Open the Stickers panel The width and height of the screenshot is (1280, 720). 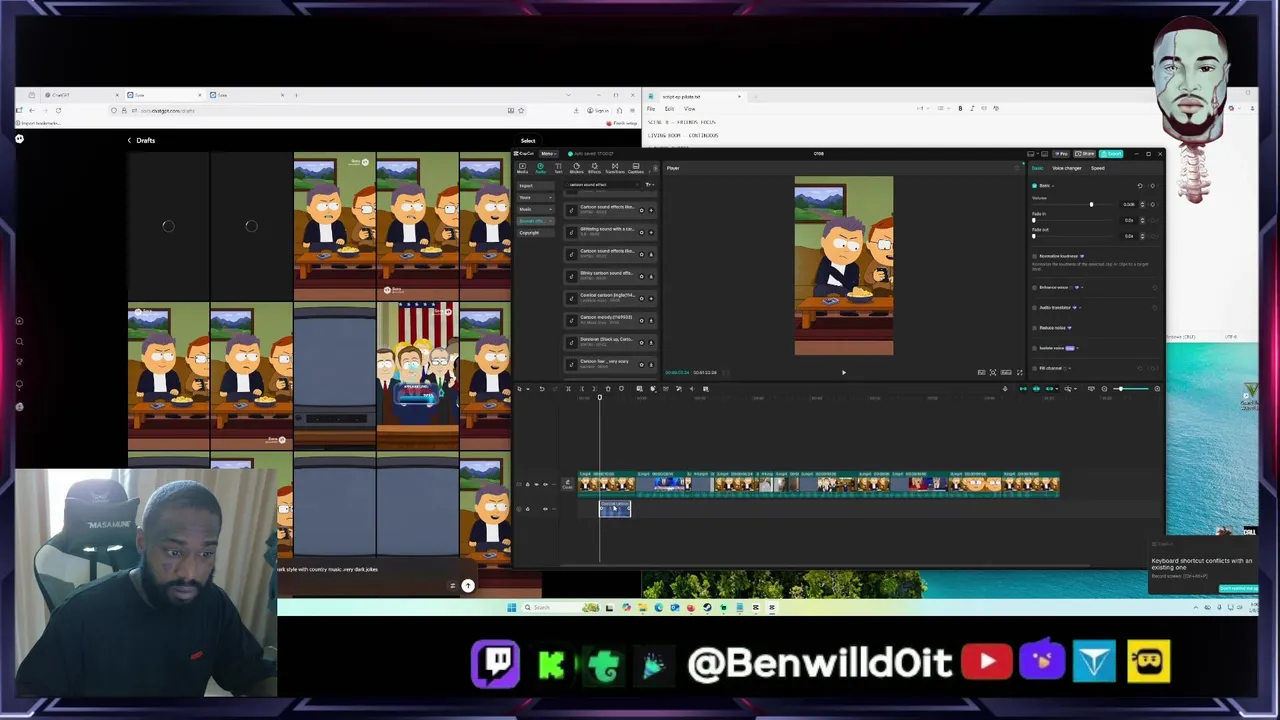pos(576,168)
